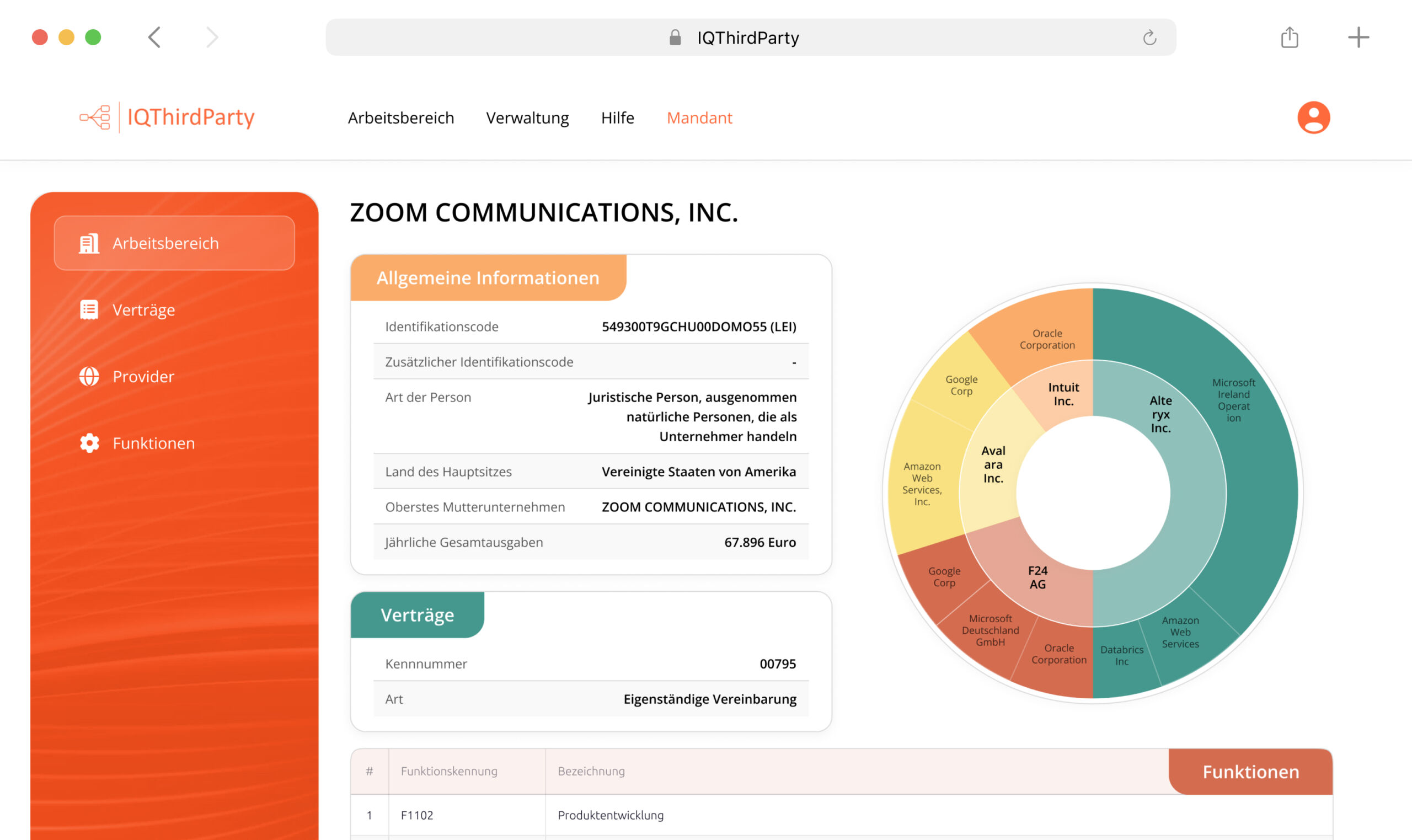Click the ZOOM COMMUNICATIONS, INC. page heading
Viewport: 1412px width, 840px height.
click(544, 212)
